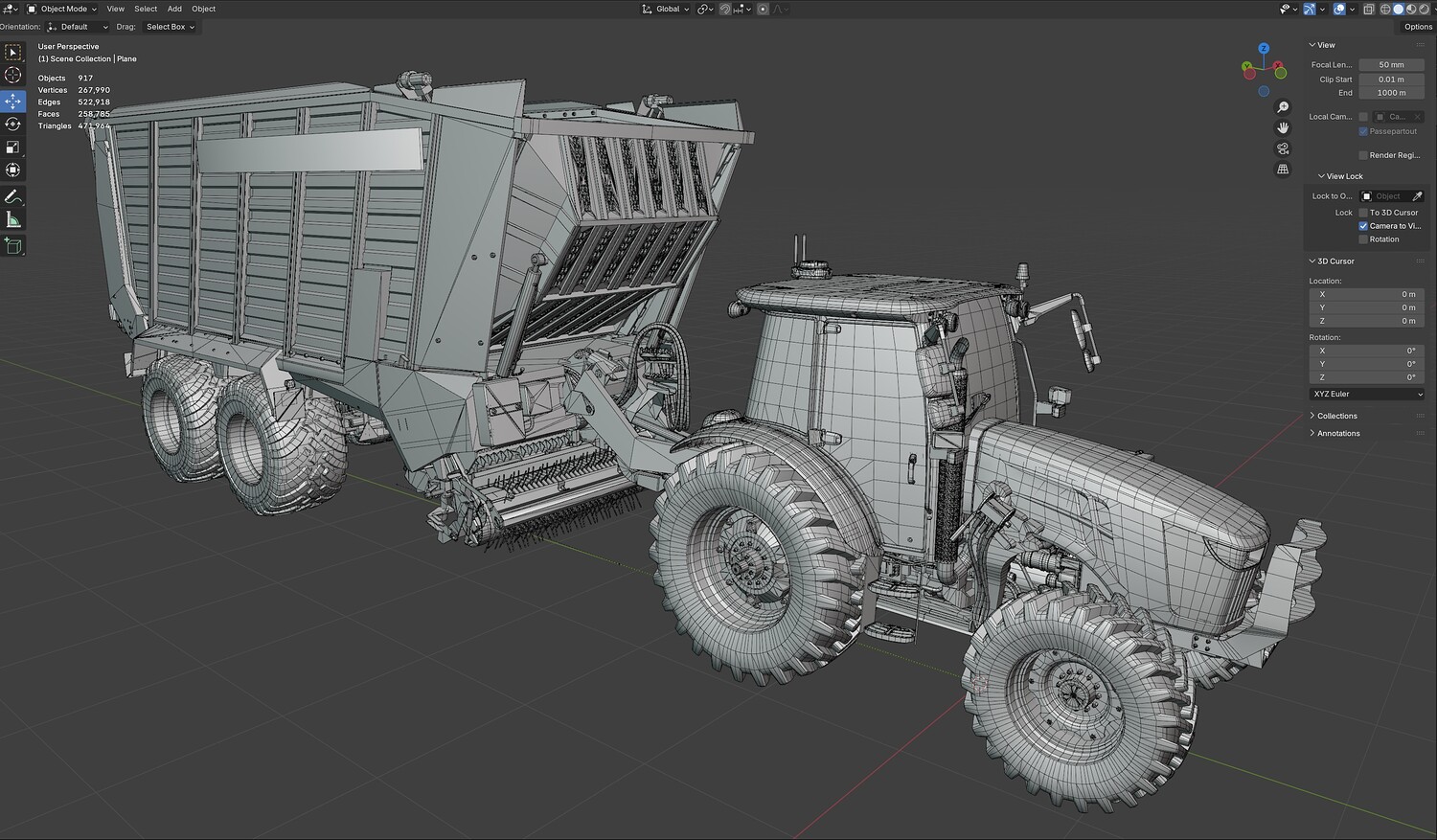Image resolution: width=1437 pixels, height=840 pixels.
Task: Enable the Rotation lock checkbox
Action: click(x=1363, y=239)
